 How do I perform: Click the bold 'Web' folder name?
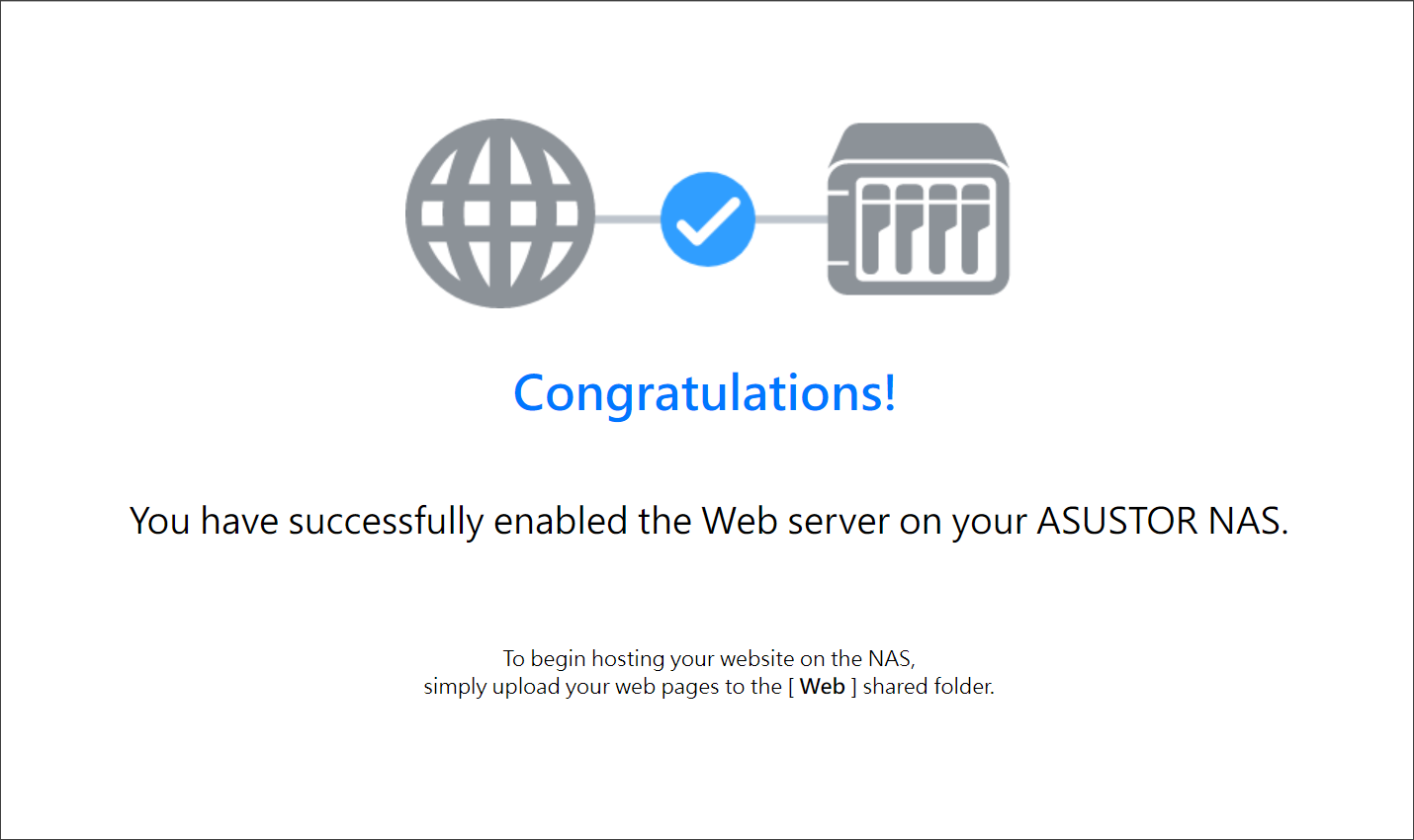click(823, 687)
